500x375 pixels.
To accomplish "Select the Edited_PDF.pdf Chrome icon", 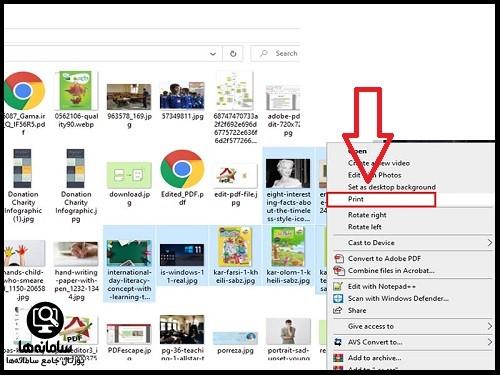I will point(182,169).
